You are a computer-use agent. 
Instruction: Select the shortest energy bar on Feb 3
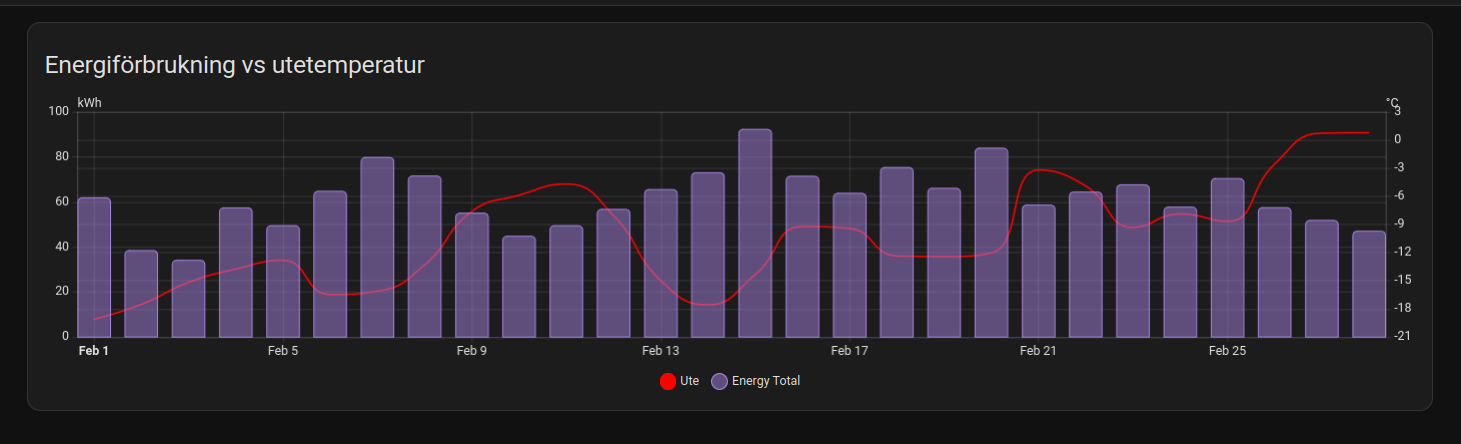(188, 299)
